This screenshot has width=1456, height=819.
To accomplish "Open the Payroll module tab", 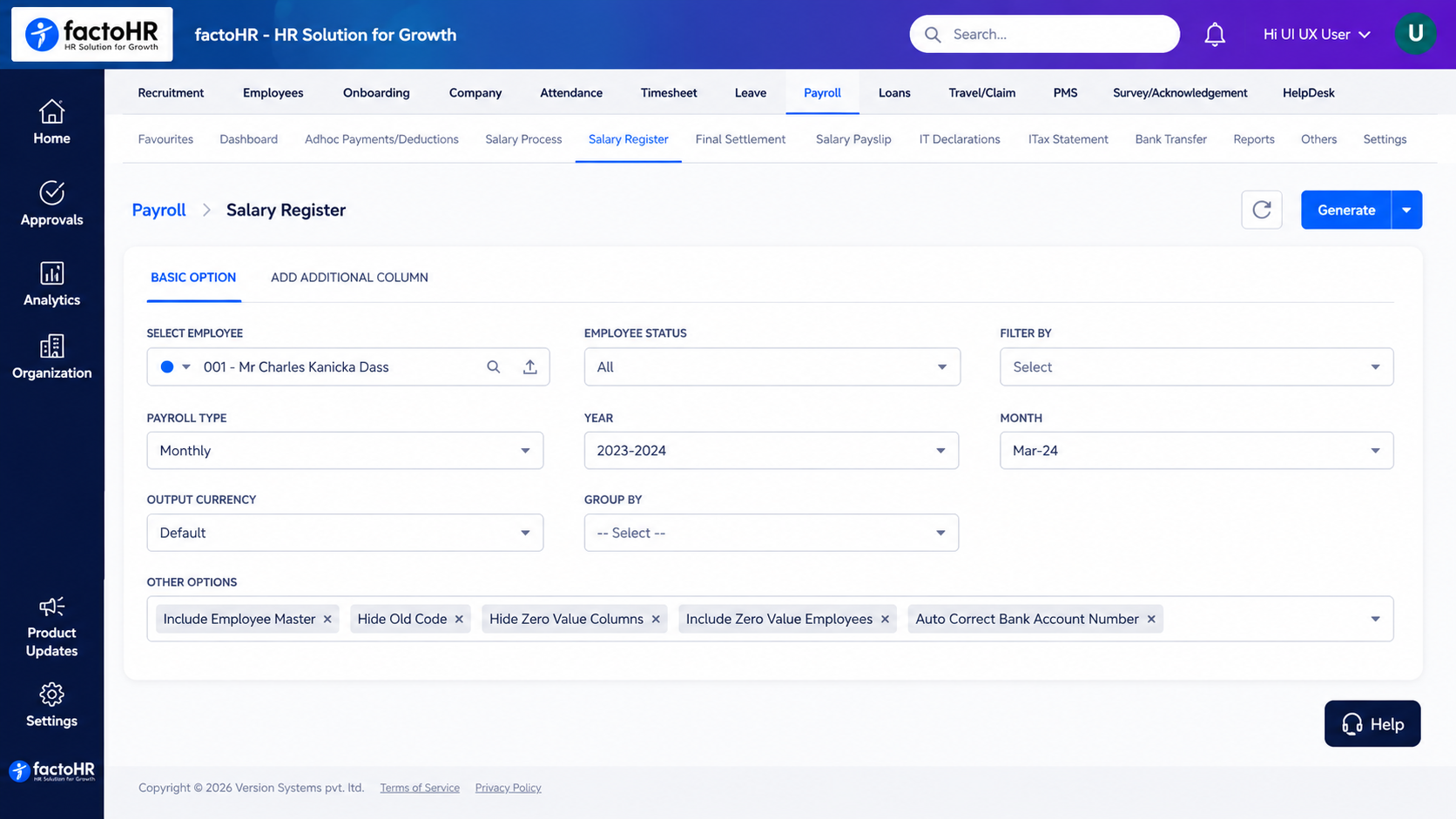I will click(x=822, y=93).
